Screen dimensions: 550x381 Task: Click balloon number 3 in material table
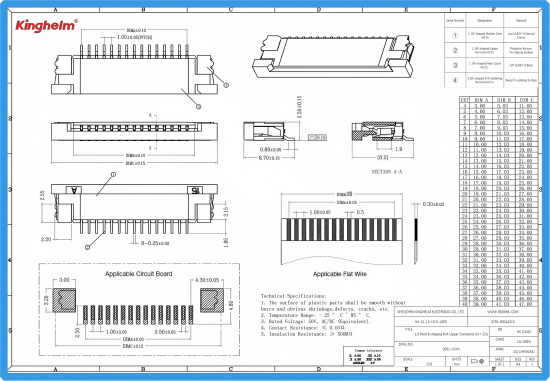click(x=455, y=65)
